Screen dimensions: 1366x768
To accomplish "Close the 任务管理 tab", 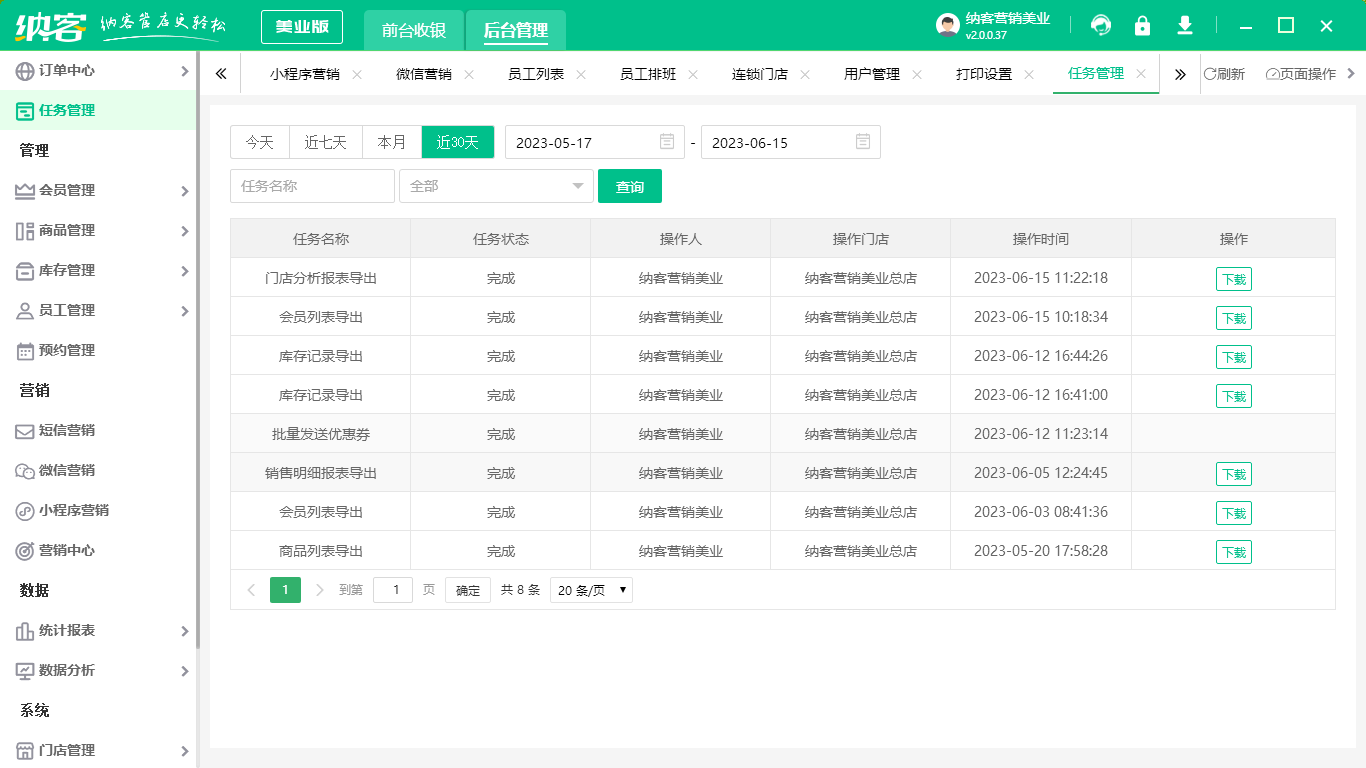I will click(1141, 74).
